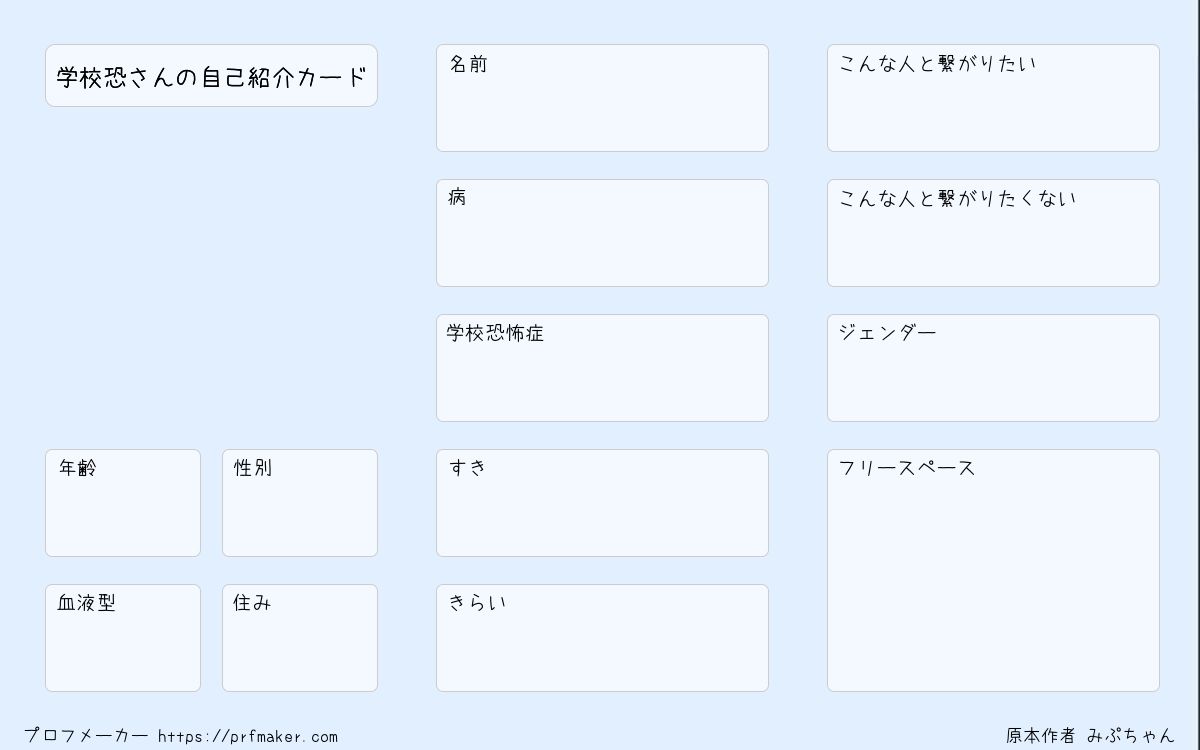Screen dimensions: 1200x750
Task: Select the すき likes box
Action: tap(602, 503)
